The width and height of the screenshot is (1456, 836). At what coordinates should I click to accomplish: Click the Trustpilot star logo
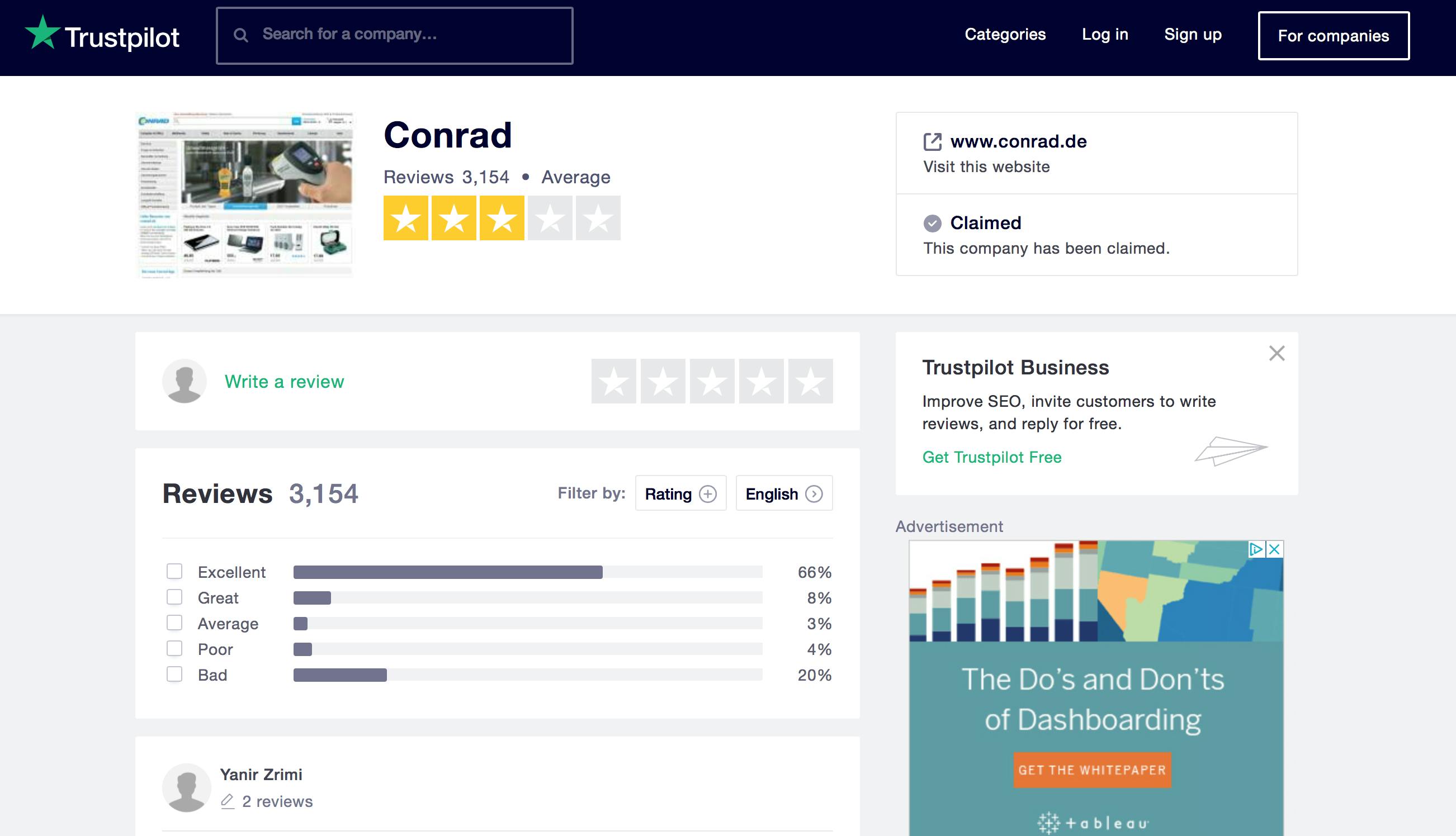(x=42, y=33)
